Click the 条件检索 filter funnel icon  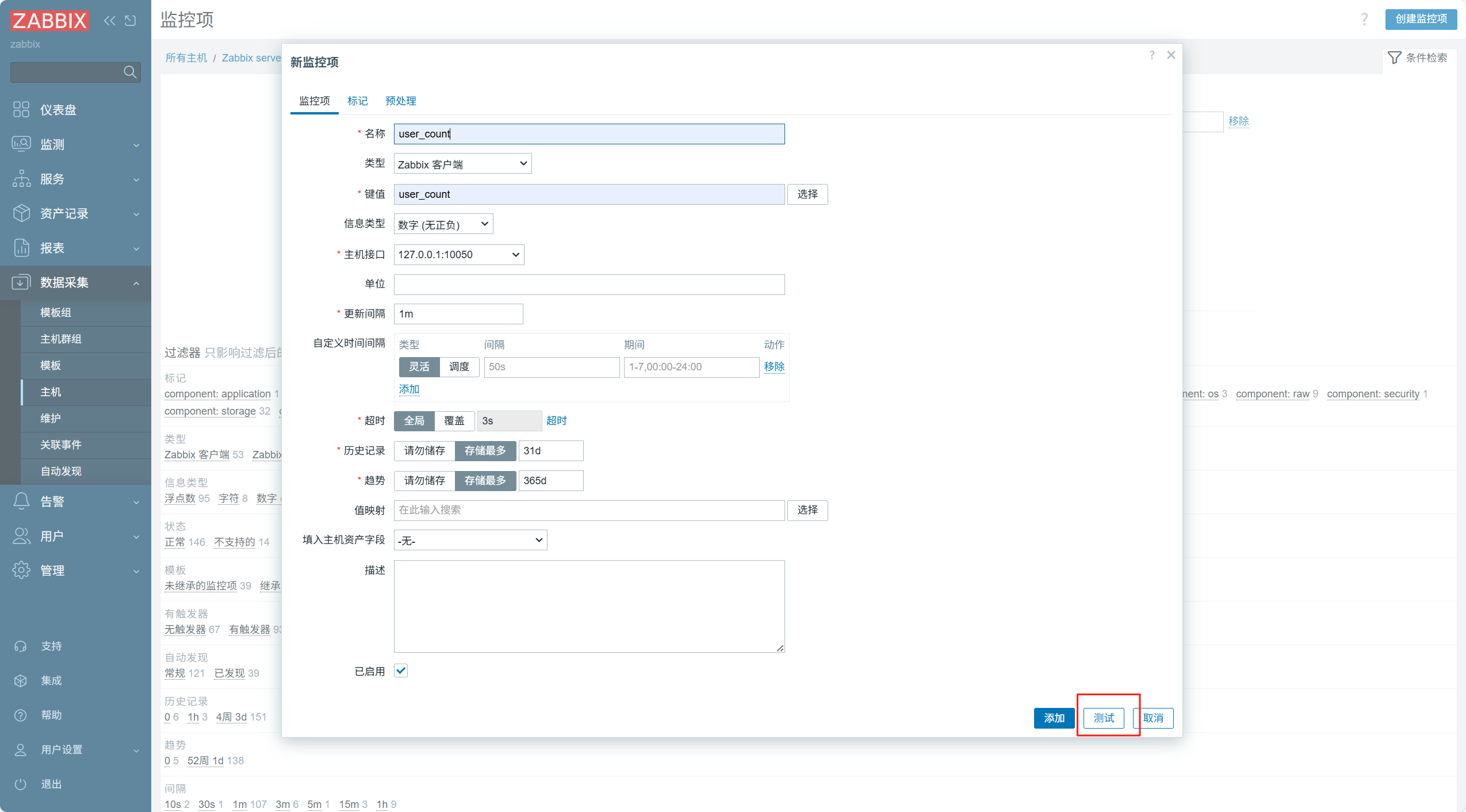coord(1394,58)
